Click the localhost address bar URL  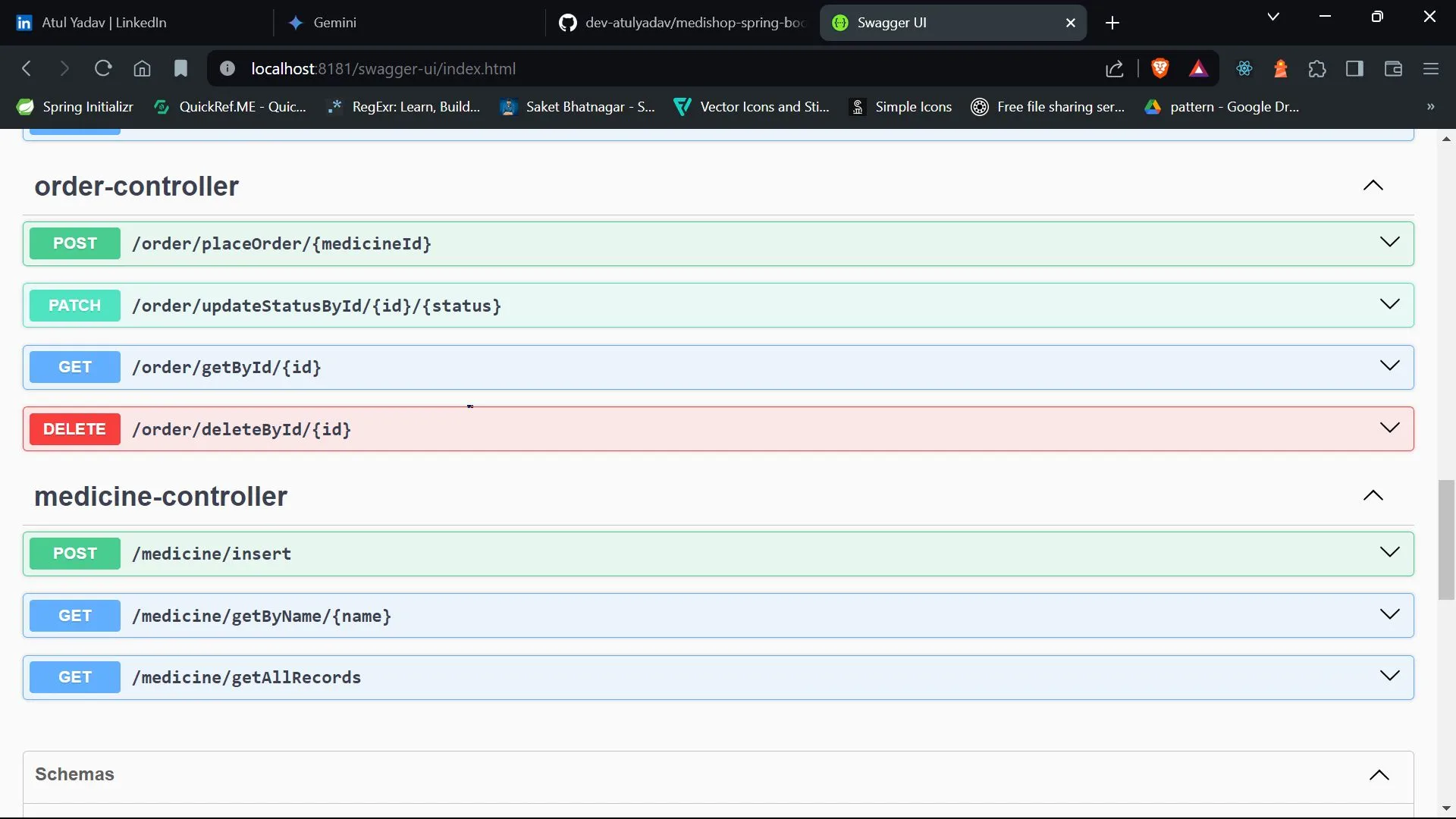click(383, 69)
